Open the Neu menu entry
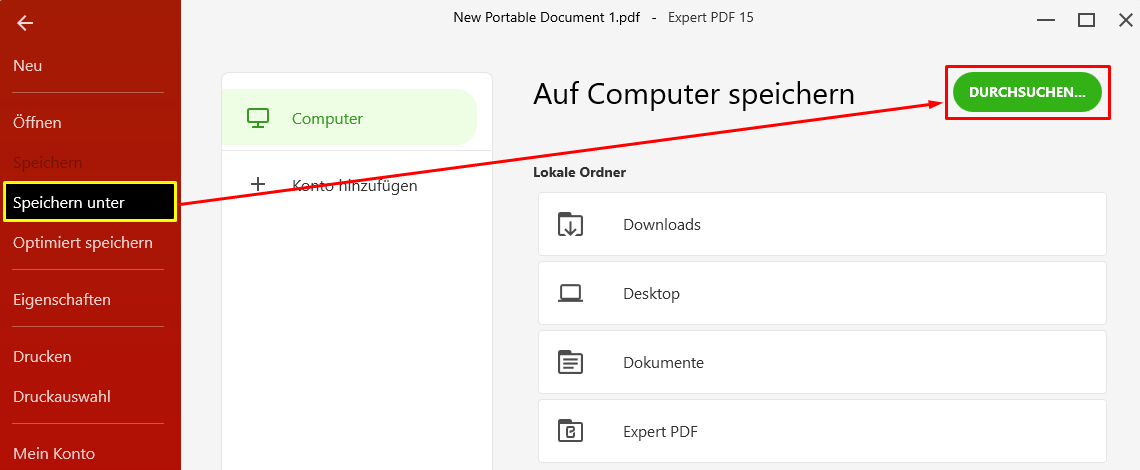 point(28,66)
